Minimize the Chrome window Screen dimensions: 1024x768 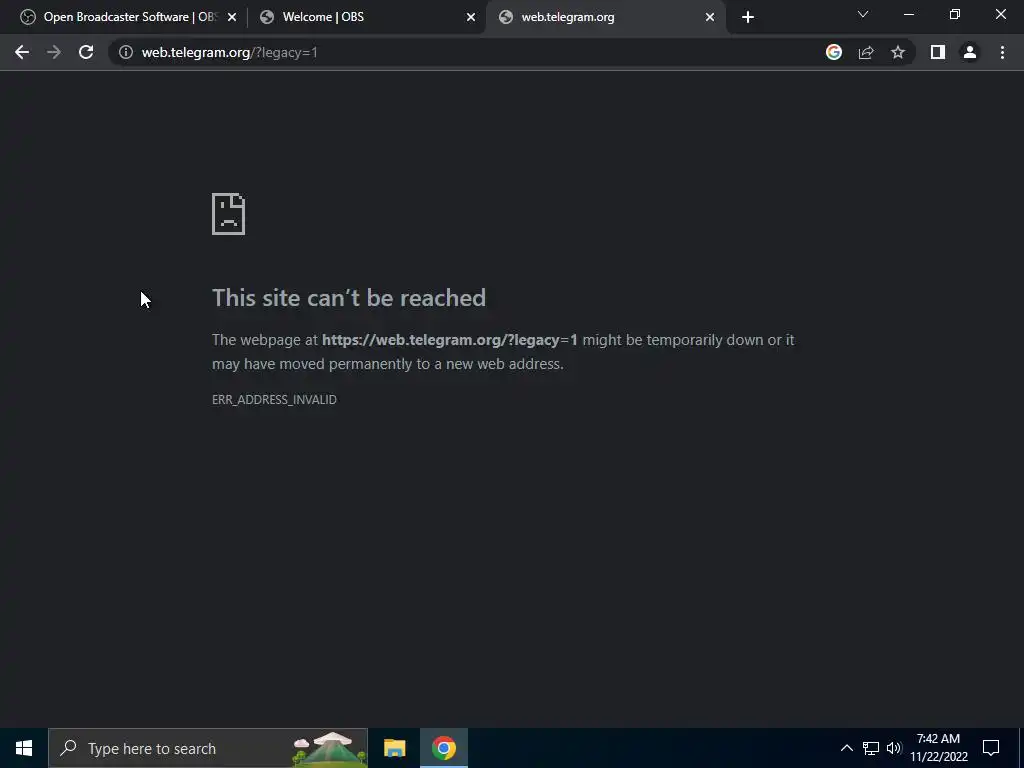[908, 14]
